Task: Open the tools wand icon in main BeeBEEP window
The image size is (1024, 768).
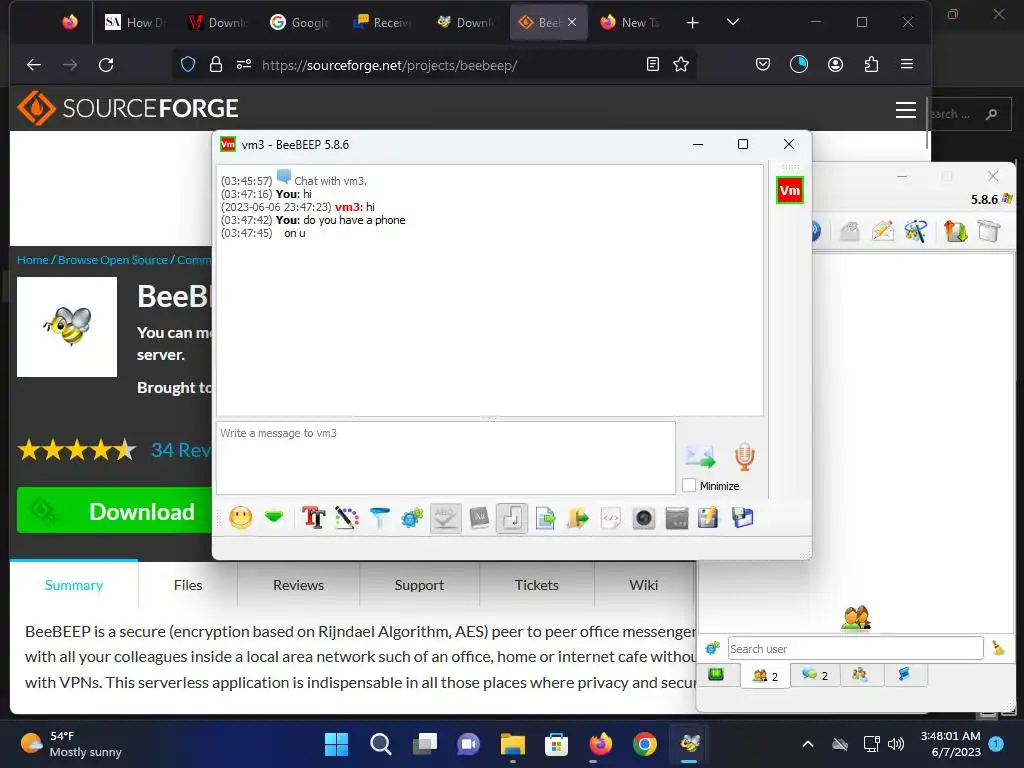Action: click(916, 231)
